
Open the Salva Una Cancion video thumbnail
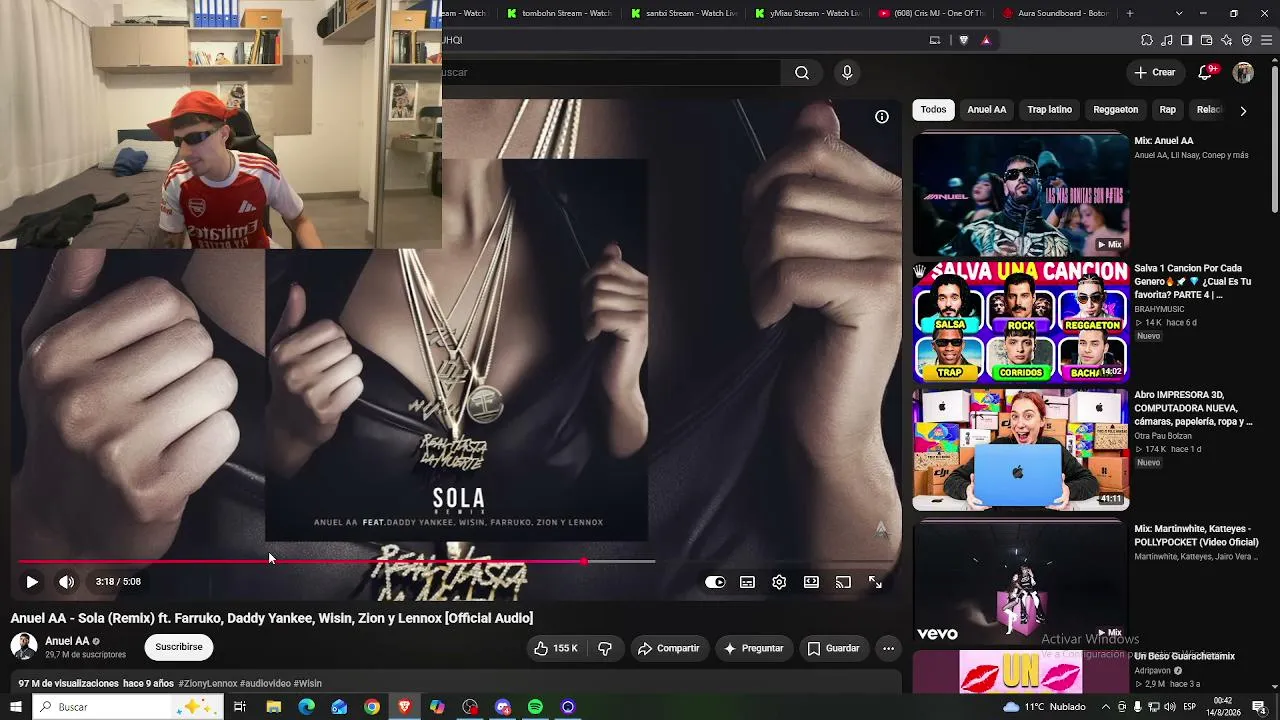coord(1021,322)
